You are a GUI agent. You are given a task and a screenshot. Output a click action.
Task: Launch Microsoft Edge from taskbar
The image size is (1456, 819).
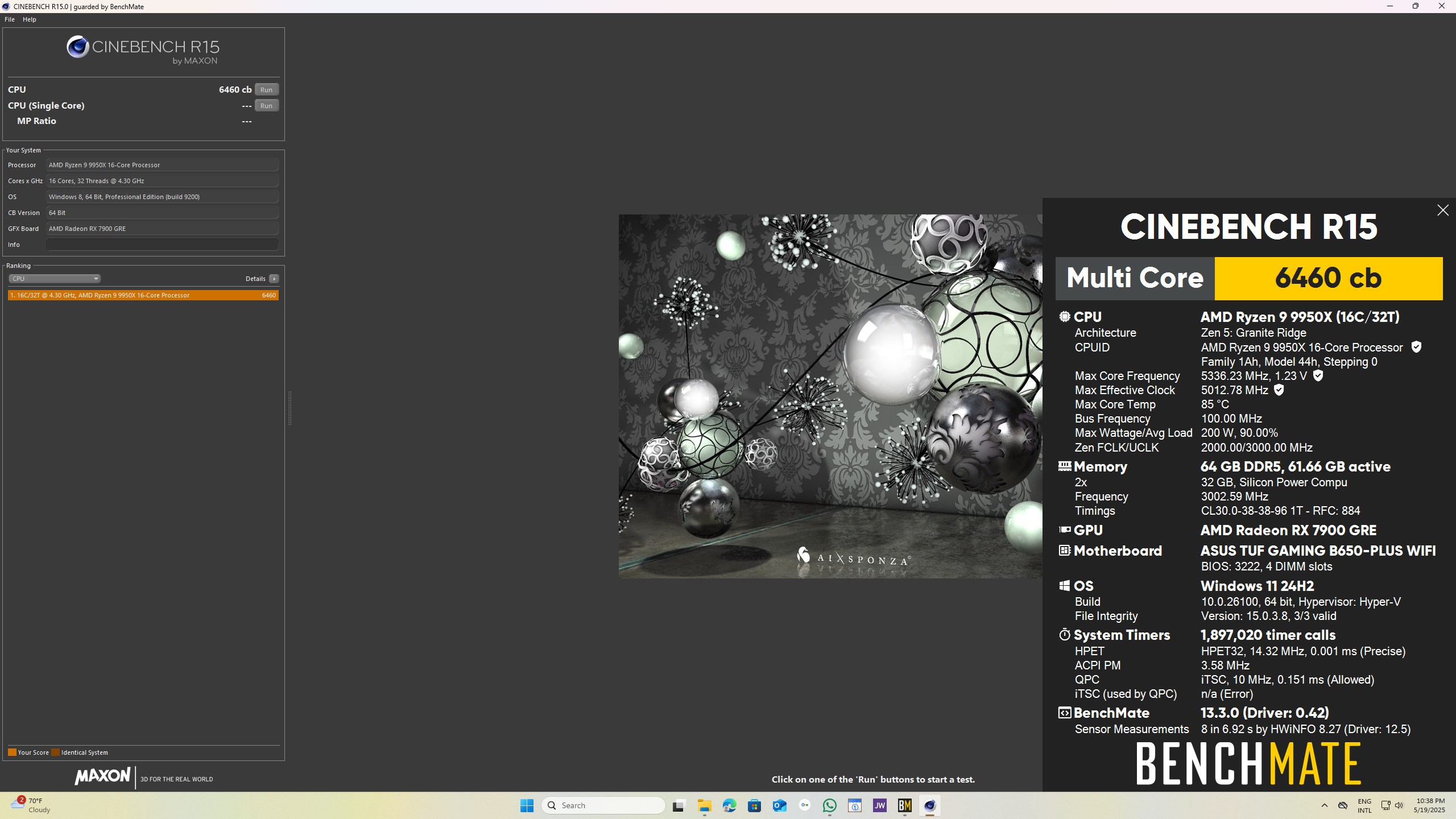(730, 805)
